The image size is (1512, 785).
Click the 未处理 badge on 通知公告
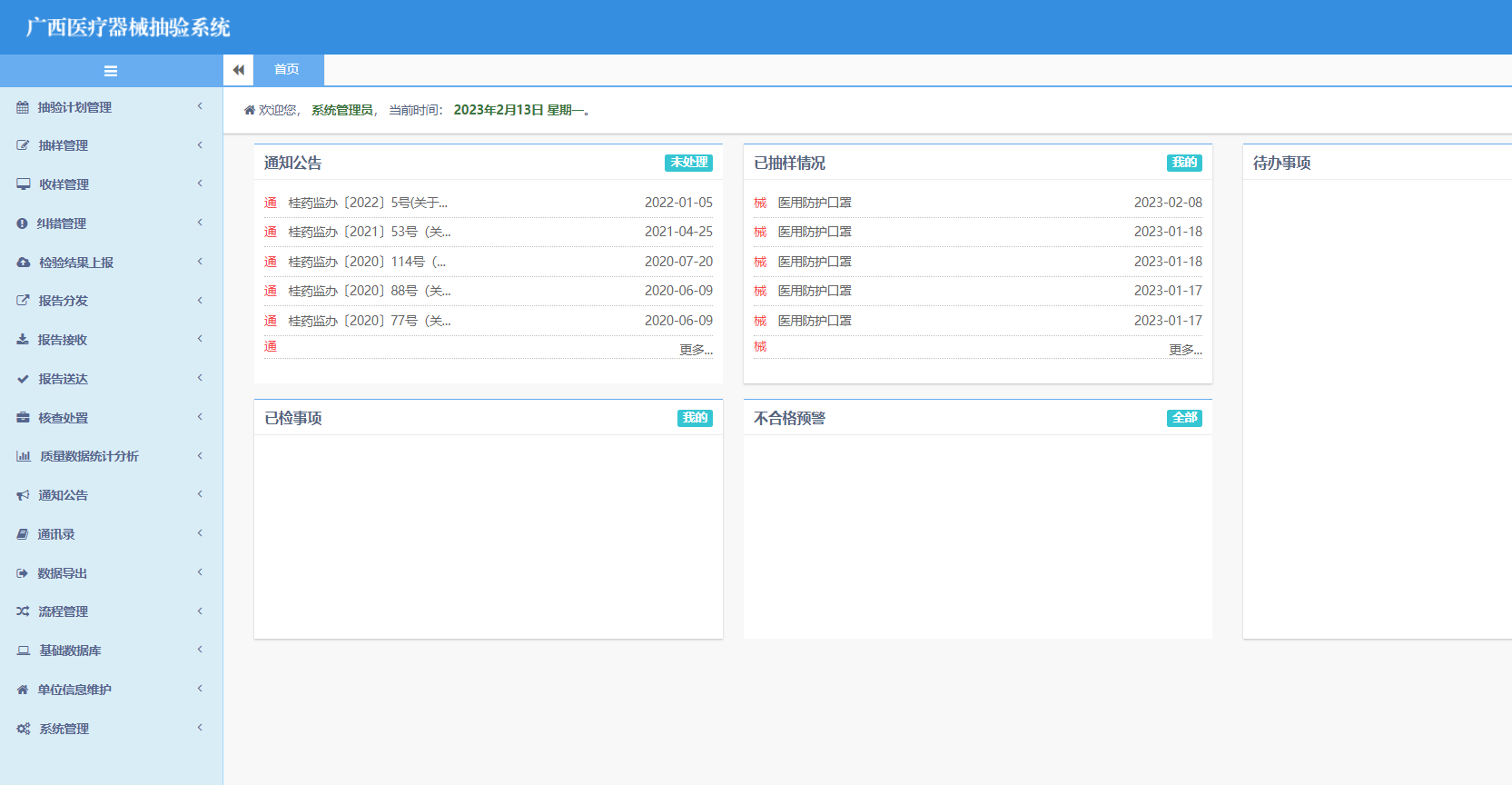tap(688, 163)
